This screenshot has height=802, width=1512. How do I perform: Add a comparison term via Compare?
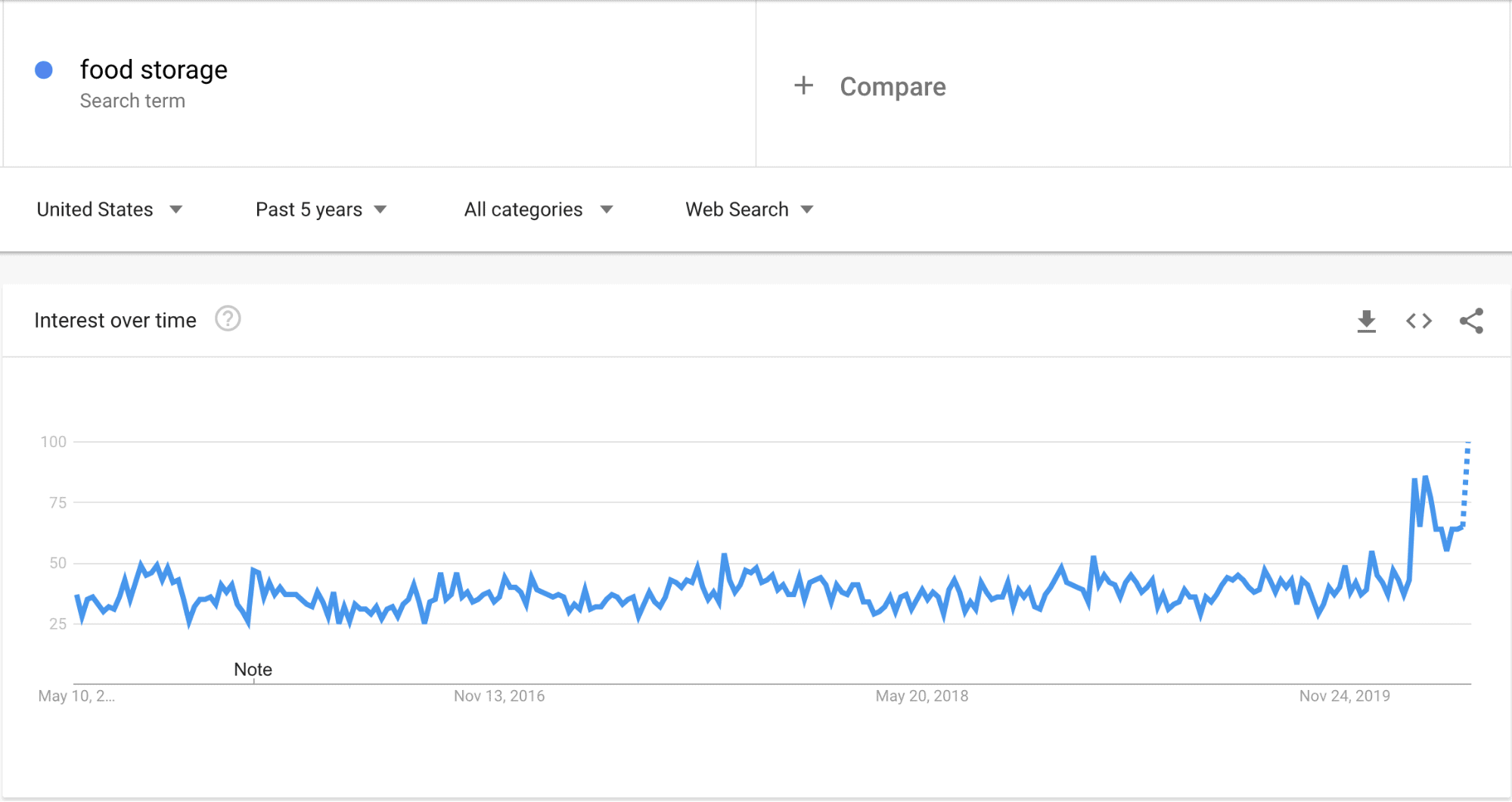[x=893, y=86]
